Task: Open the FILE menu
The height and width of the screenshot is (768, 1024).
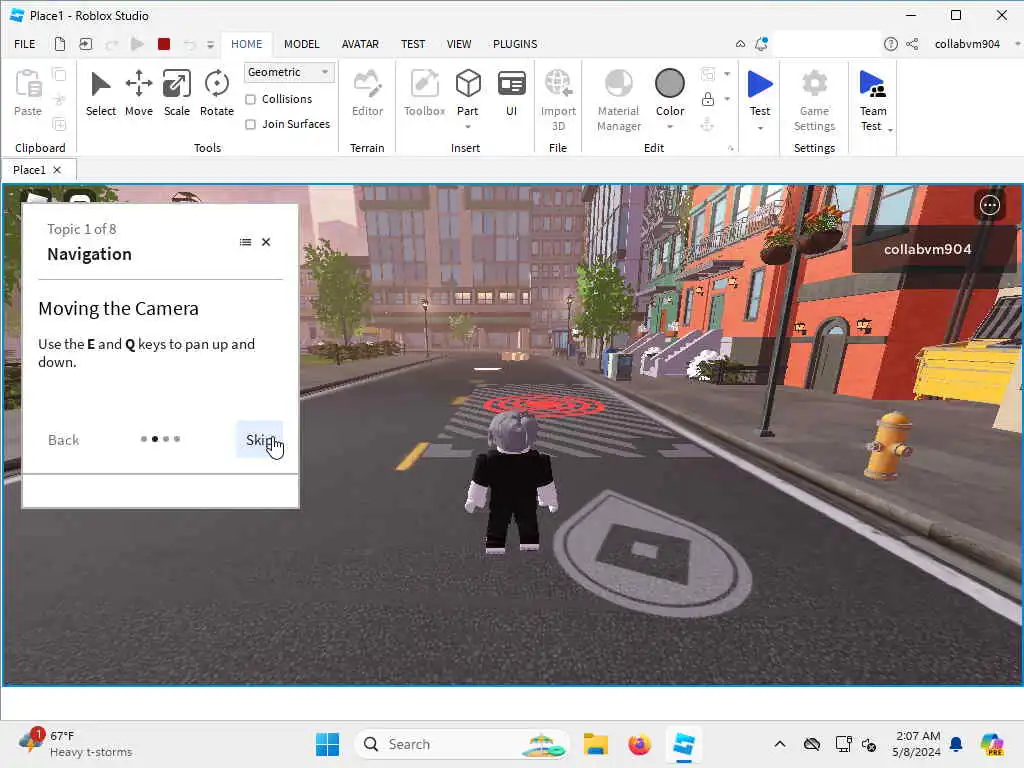Action: 25,44
